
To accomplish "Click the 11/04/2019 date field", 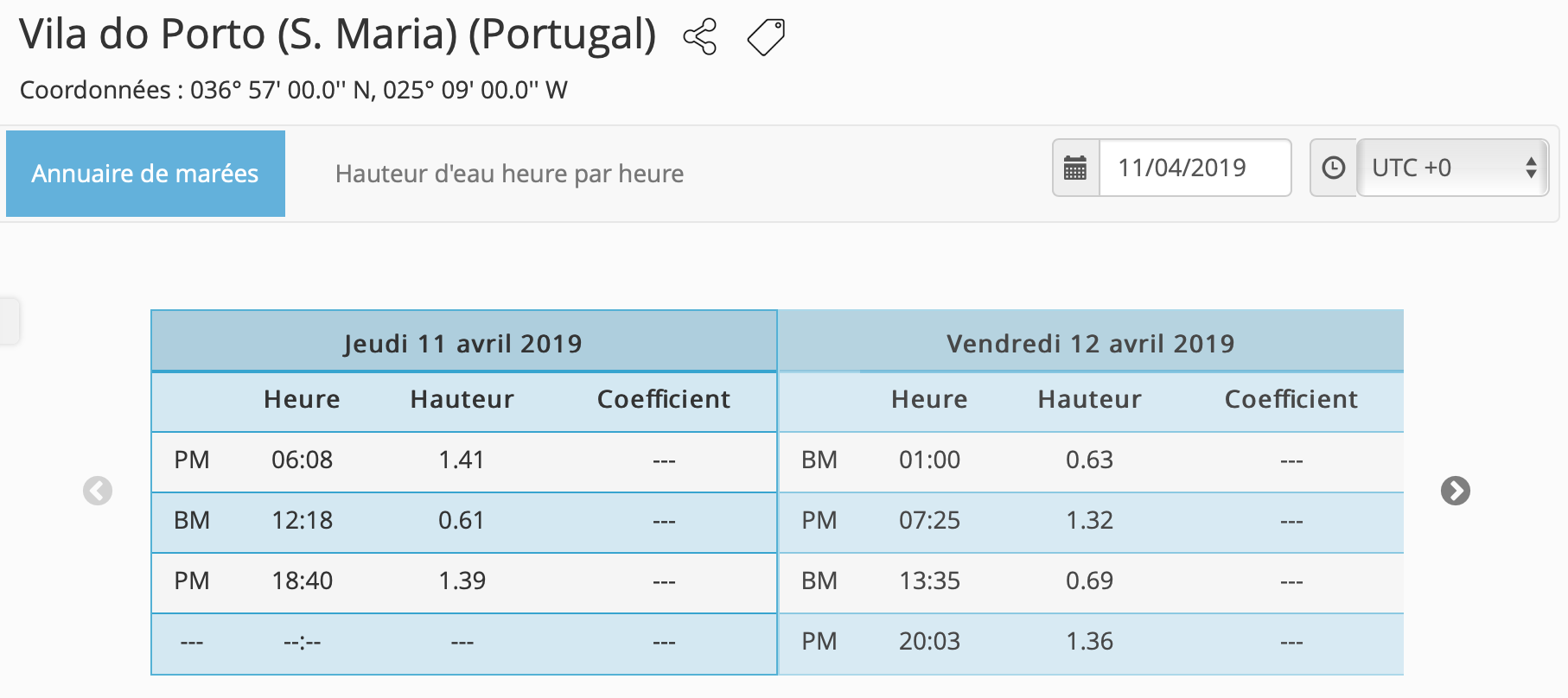I will pos(1194,168).
